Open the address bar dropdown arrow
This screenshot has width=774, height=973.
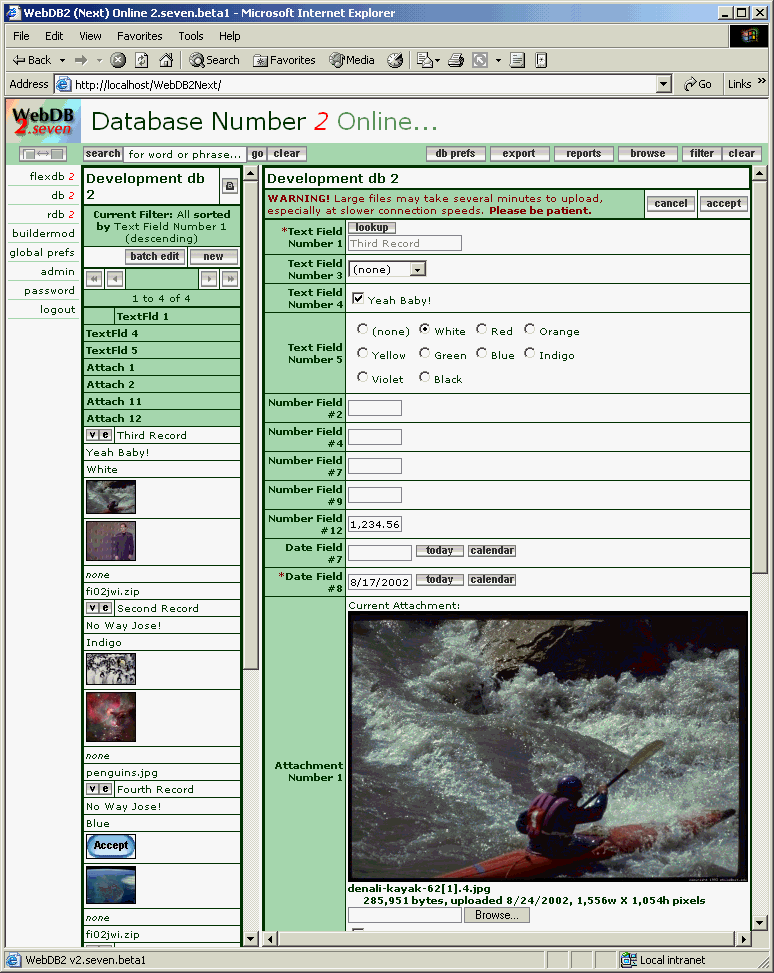coord(664,84)
